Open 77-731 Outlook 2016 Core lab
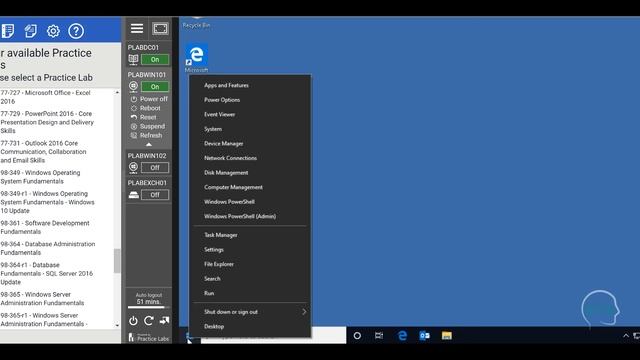The height and width of the screenshot is (360, 640). [x=43, y=152]
